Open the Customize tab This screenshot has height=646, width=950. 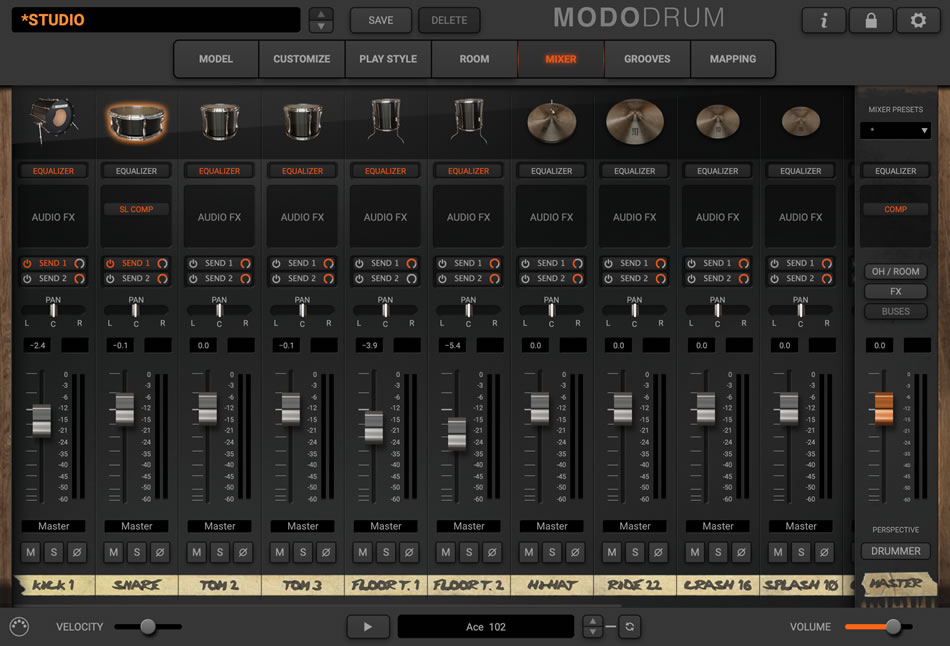pyautogui.click(x=301, y=59)
